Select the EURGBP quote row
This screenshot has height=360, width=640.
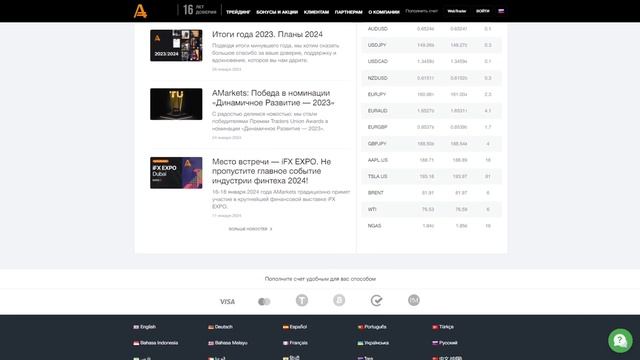pyautogui.click(x=431, y=127)
